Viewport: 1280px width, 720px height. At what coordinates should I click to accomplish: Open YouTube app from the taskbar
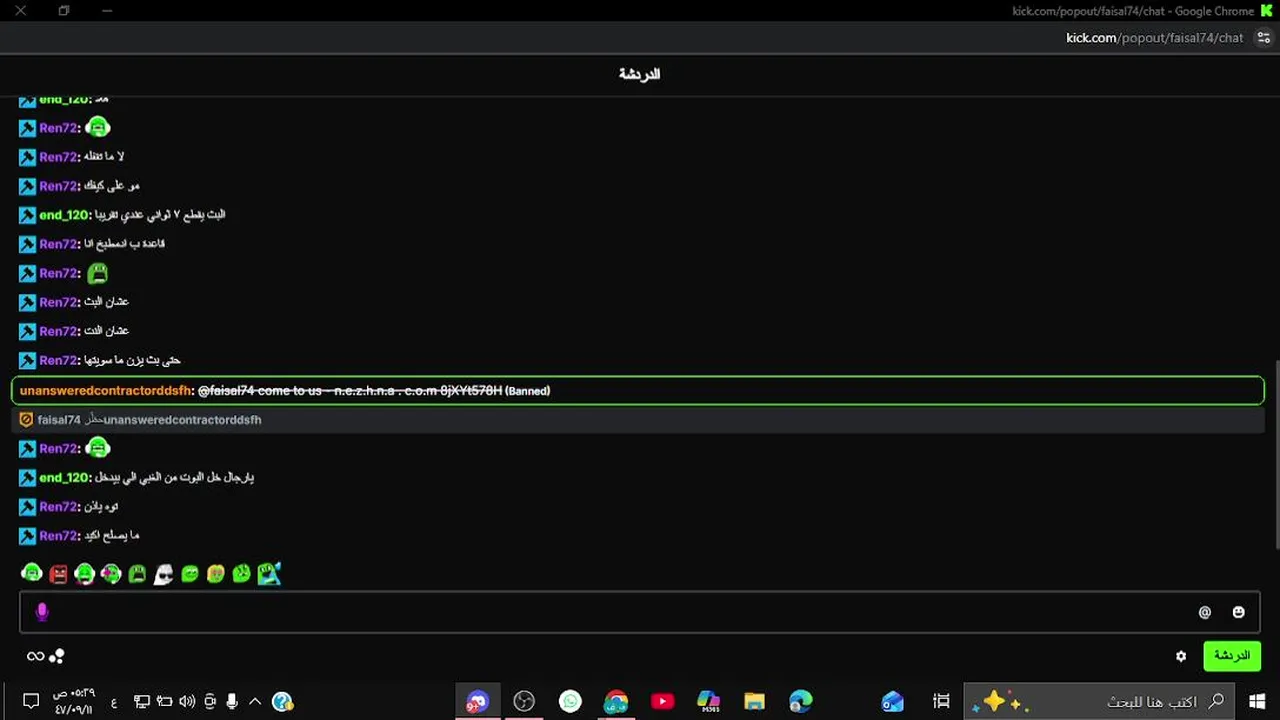coord(662,701)
